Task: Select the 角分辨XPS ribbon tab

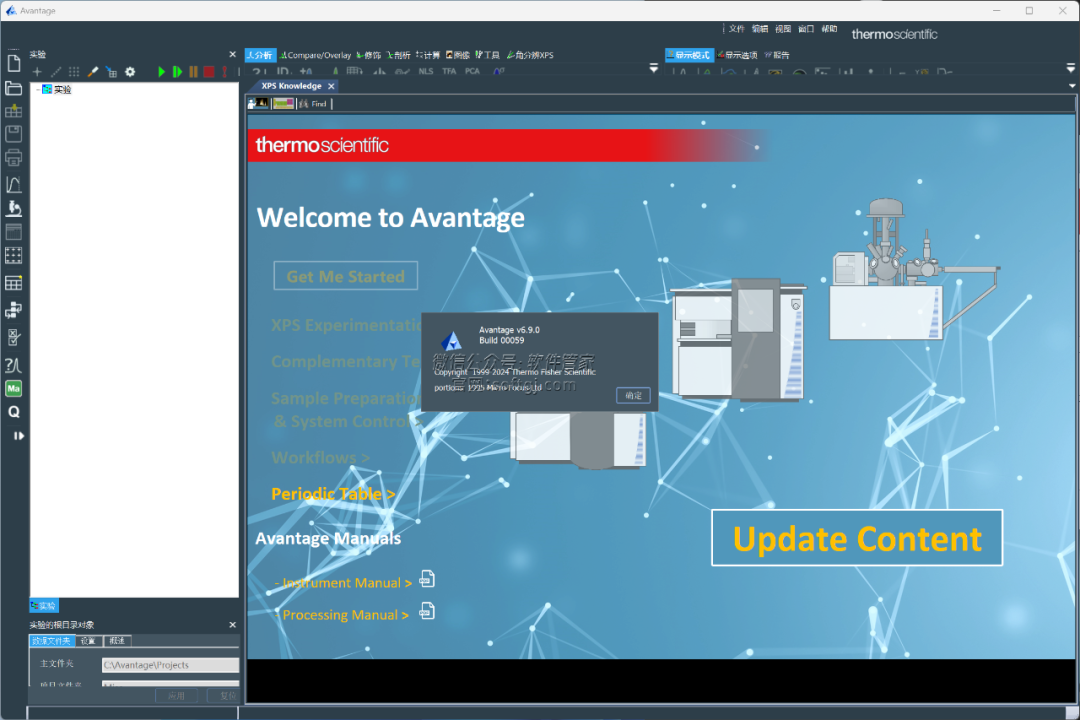Action: (x=530, y=55)
